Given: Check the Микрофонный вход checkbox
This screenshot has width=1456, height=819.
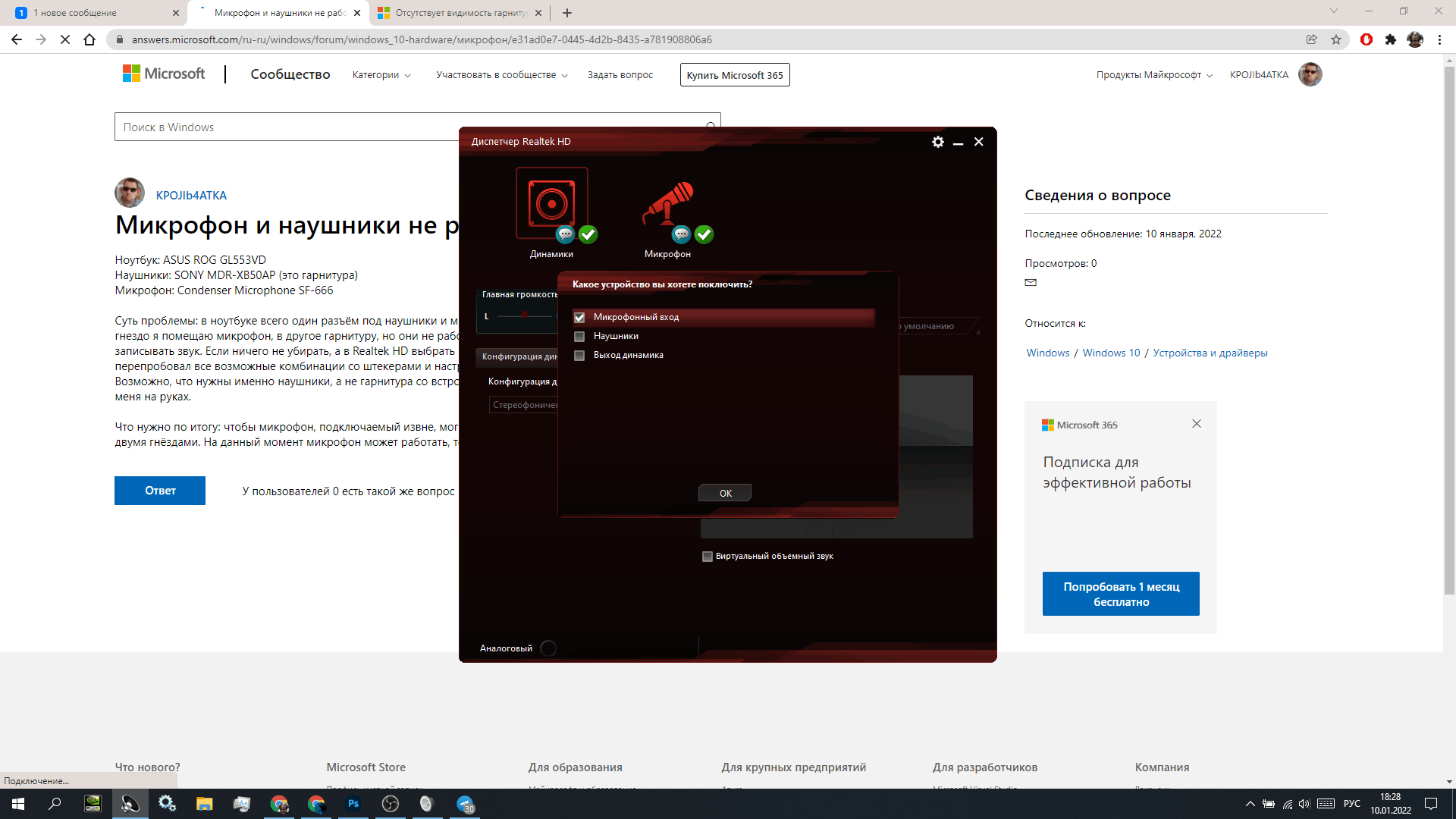Looking at the screenshot, I should coord(579,317).
